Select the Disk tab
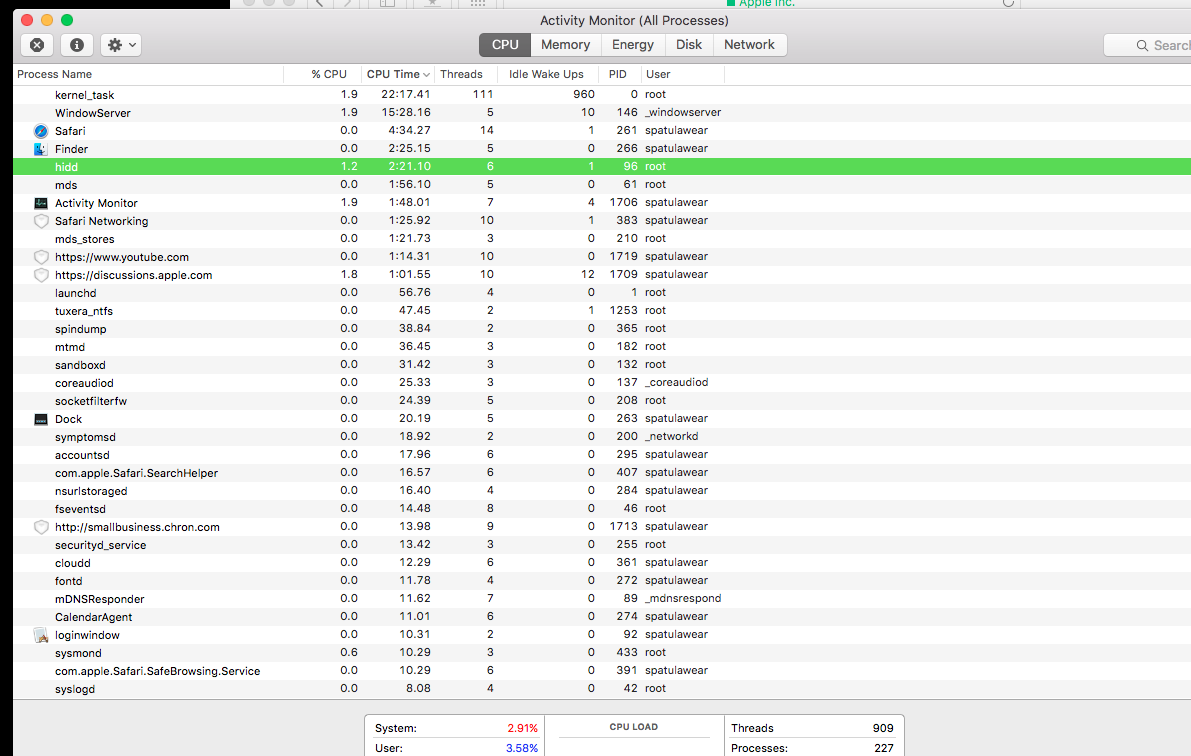 (x=689, y=45)
